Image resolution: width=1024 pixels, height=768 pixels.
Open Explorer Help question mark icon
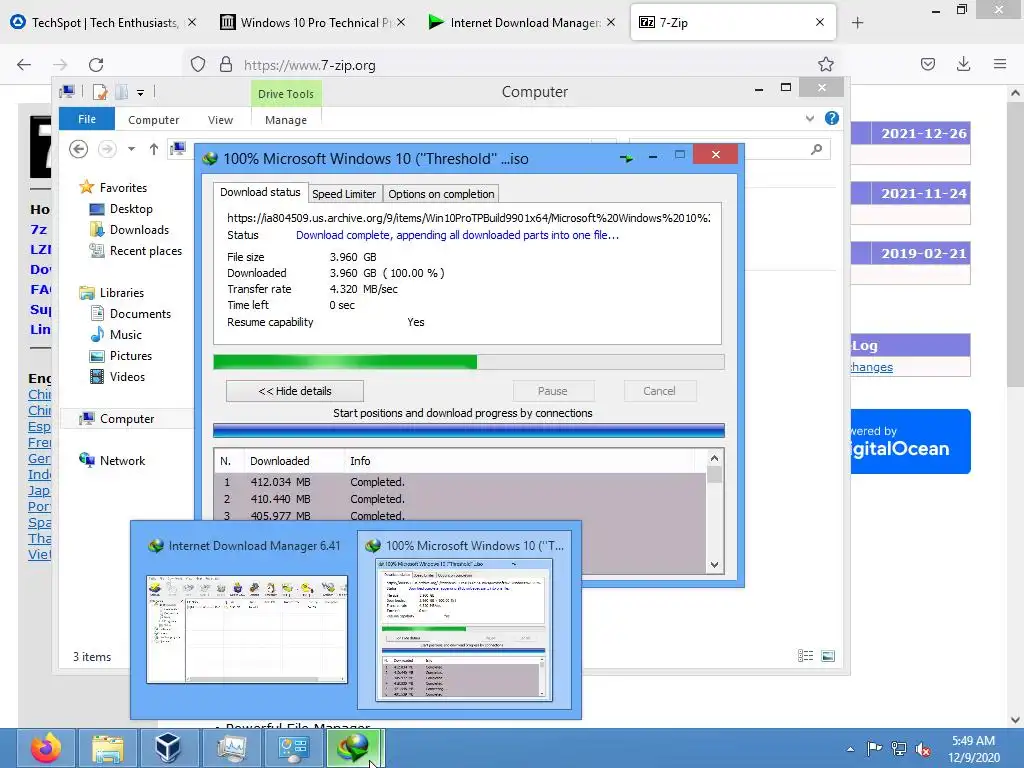(831, 118)
